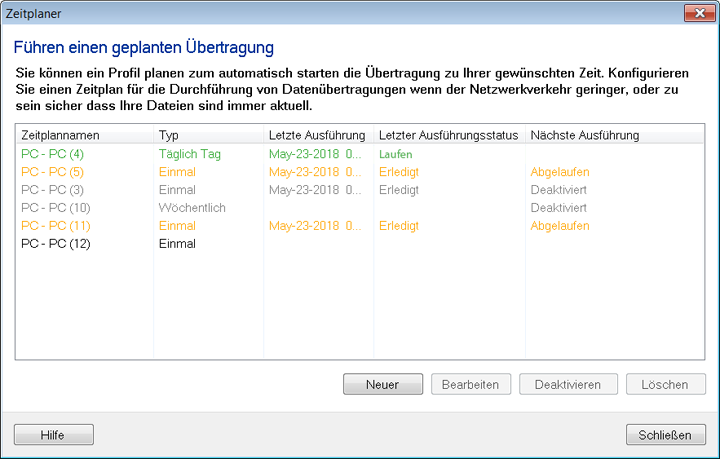Close the Zeitplaner window with X
The height and width of the screenshot is (459, 720).
[x=696, y=13]
